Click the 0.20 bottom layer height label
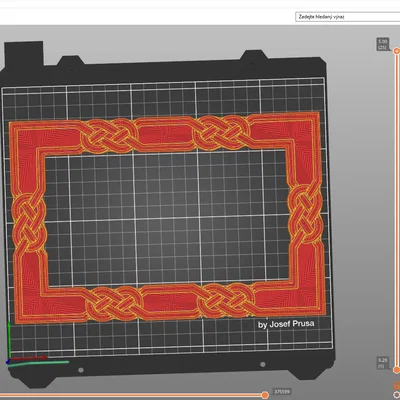The height and width of the screenshot is (400, 400). point(383,363)
